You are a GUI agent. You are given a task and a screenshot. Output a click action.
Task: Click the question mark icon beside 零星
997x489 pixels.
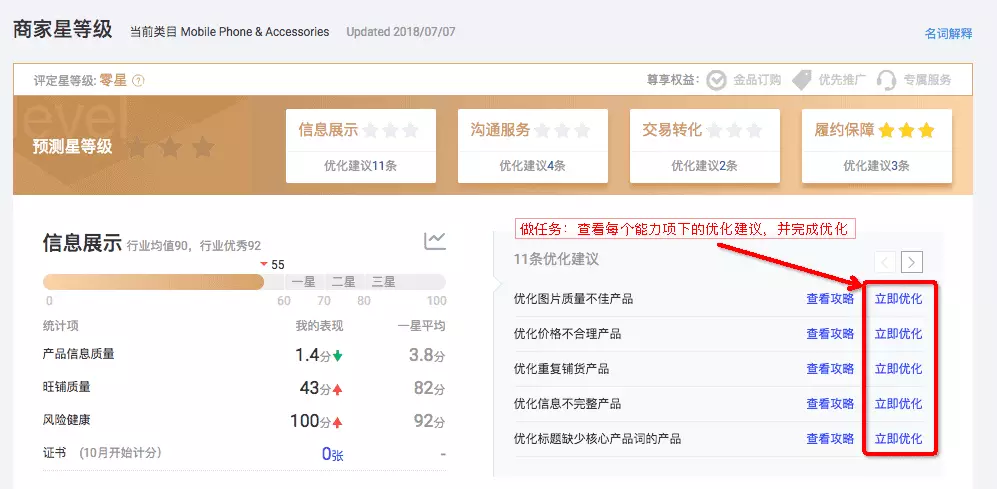coord(138,81)
